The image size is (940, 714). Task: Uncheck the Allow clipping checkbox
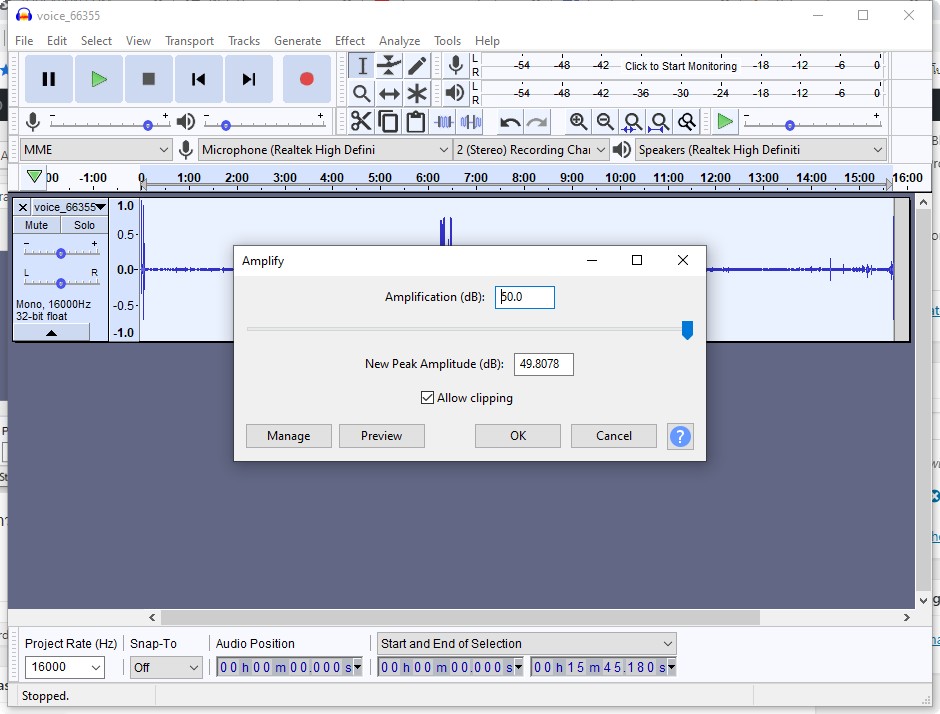point(428,398)
